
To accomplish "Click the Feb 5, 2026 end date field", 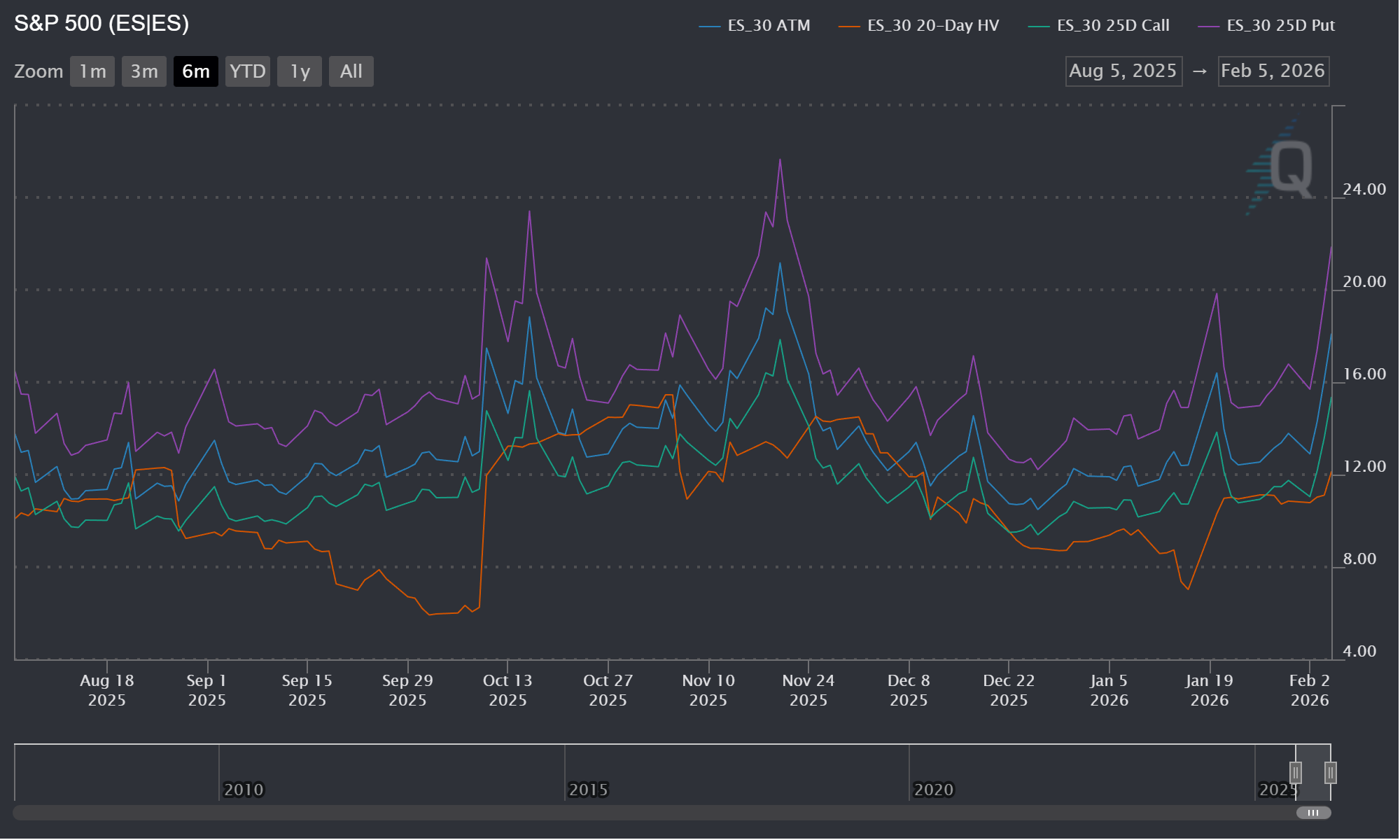I will pos(1273,71).
